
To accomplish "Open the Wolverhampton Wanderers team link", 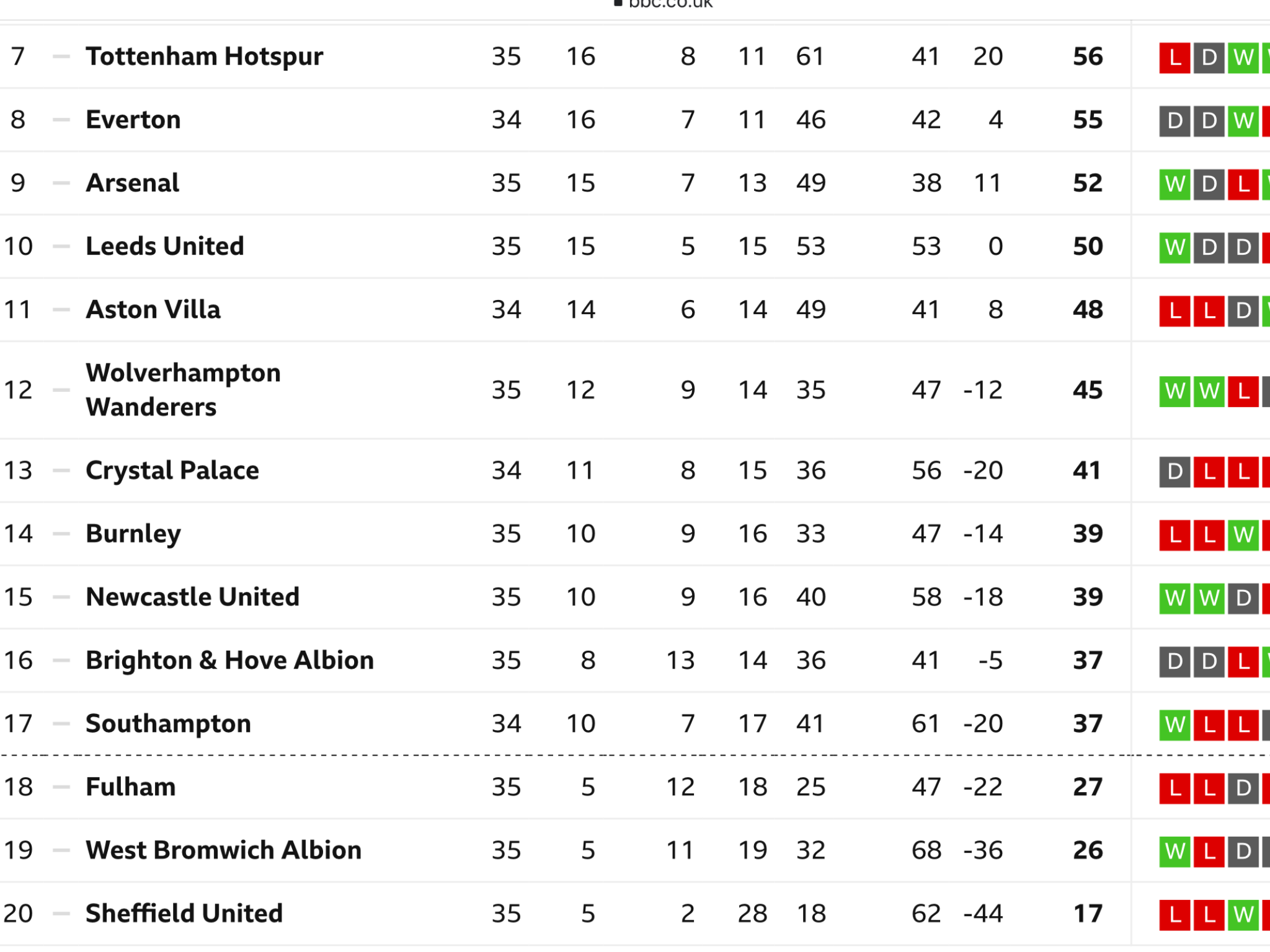I will 183,390.
